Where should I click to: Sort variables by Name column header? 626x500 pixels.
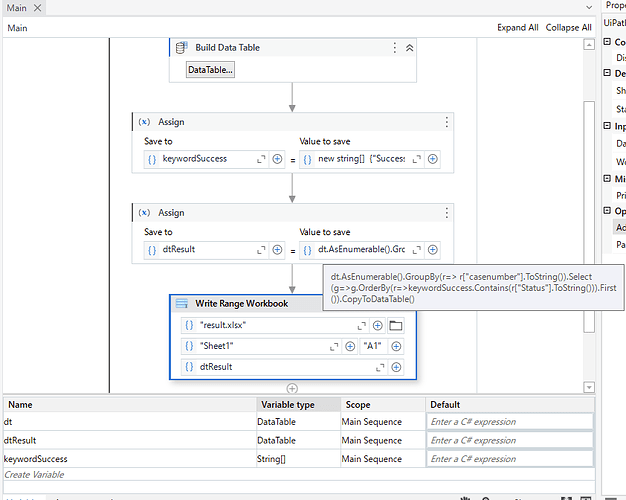[129, 405]
